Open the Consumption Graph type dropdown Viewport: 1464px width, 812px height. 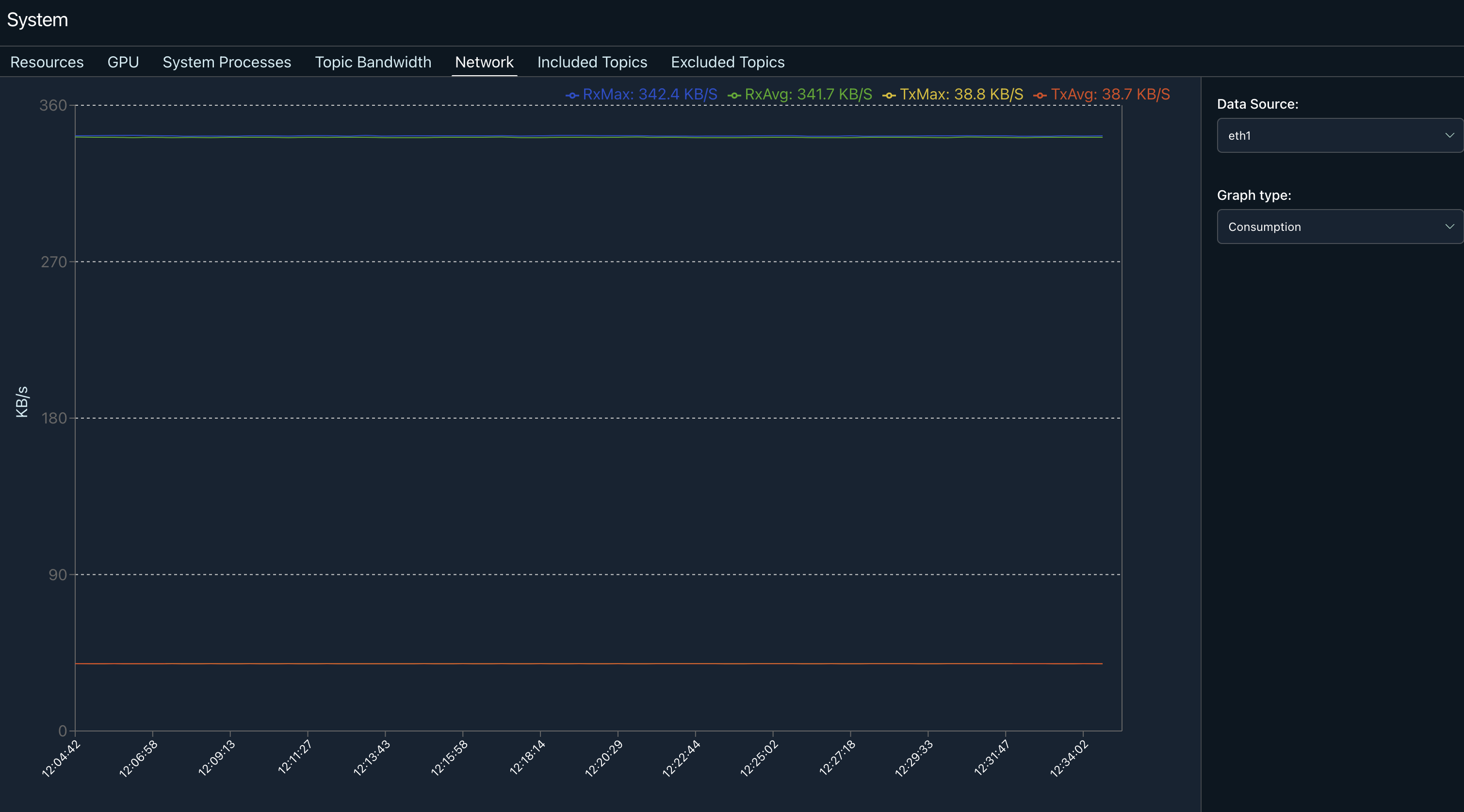coord(1330,227)
